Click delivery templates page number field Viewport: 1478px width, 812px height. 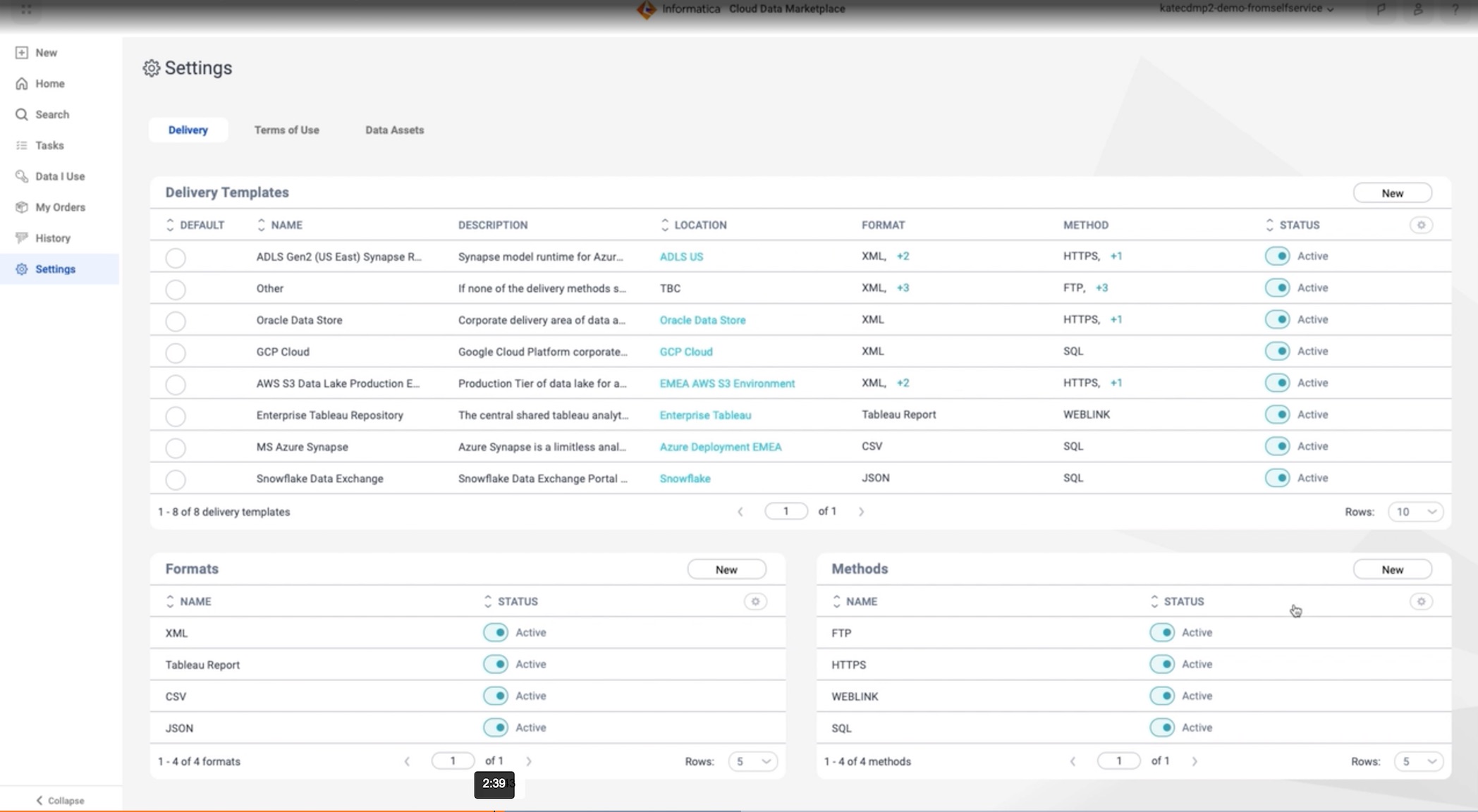786,512
